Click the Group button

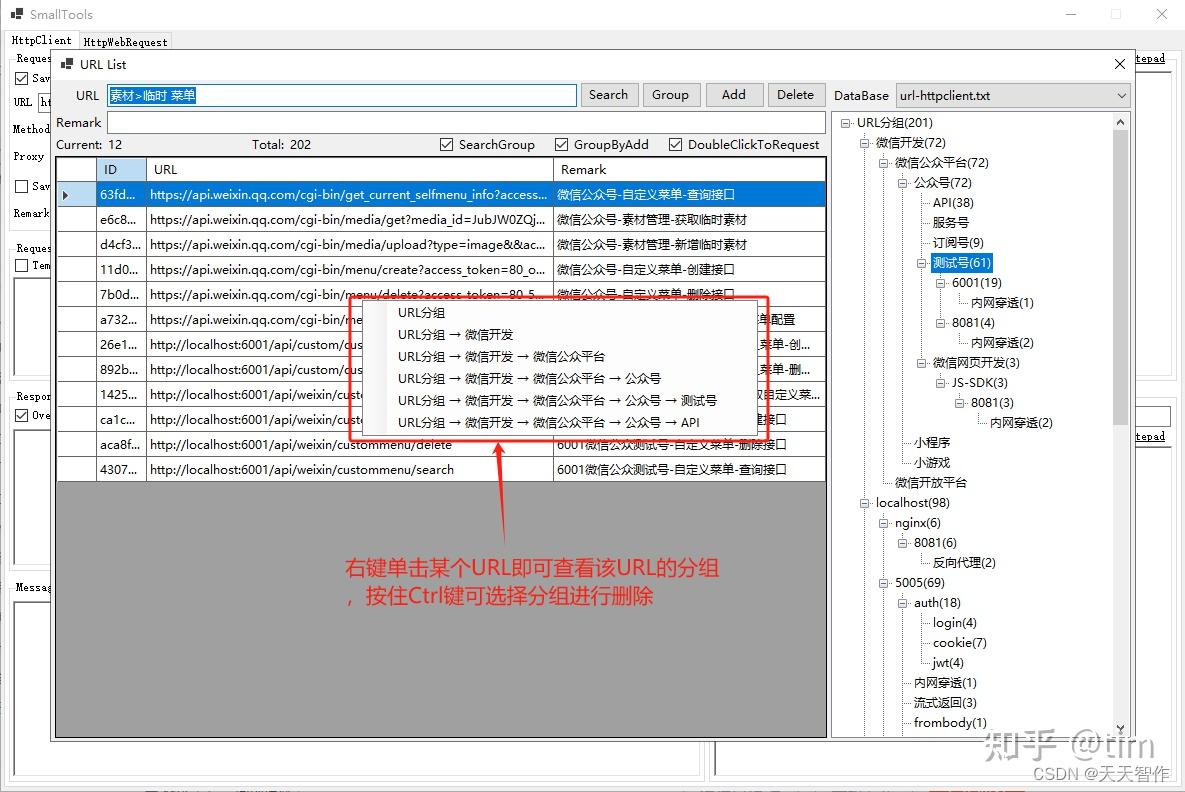(x=670, y=95)
